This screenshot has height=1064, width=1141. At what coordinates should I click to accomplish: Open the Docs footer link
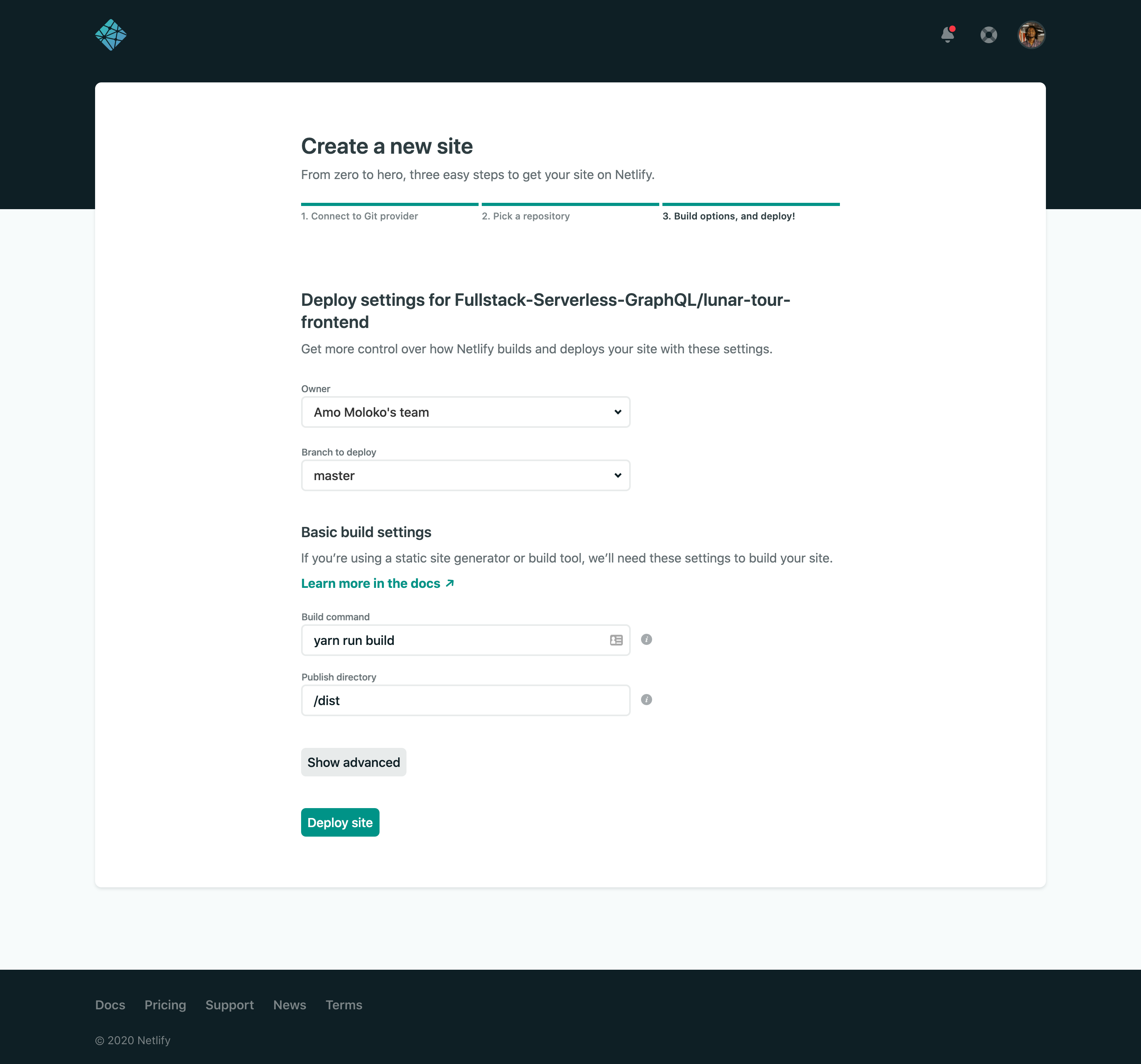[x=110, y=1005]
